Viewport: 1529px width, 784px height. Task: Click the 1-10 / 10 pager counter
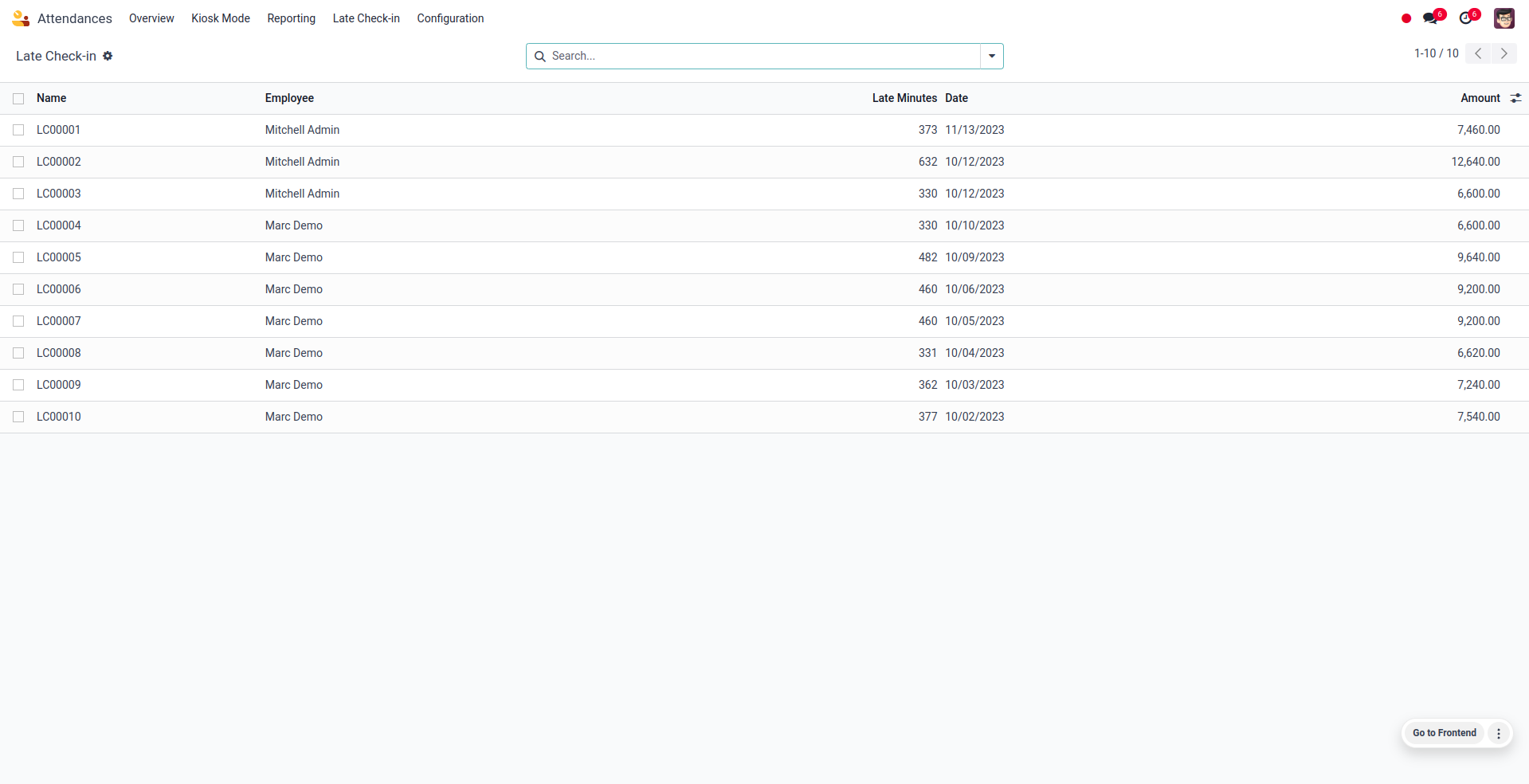1437,53
